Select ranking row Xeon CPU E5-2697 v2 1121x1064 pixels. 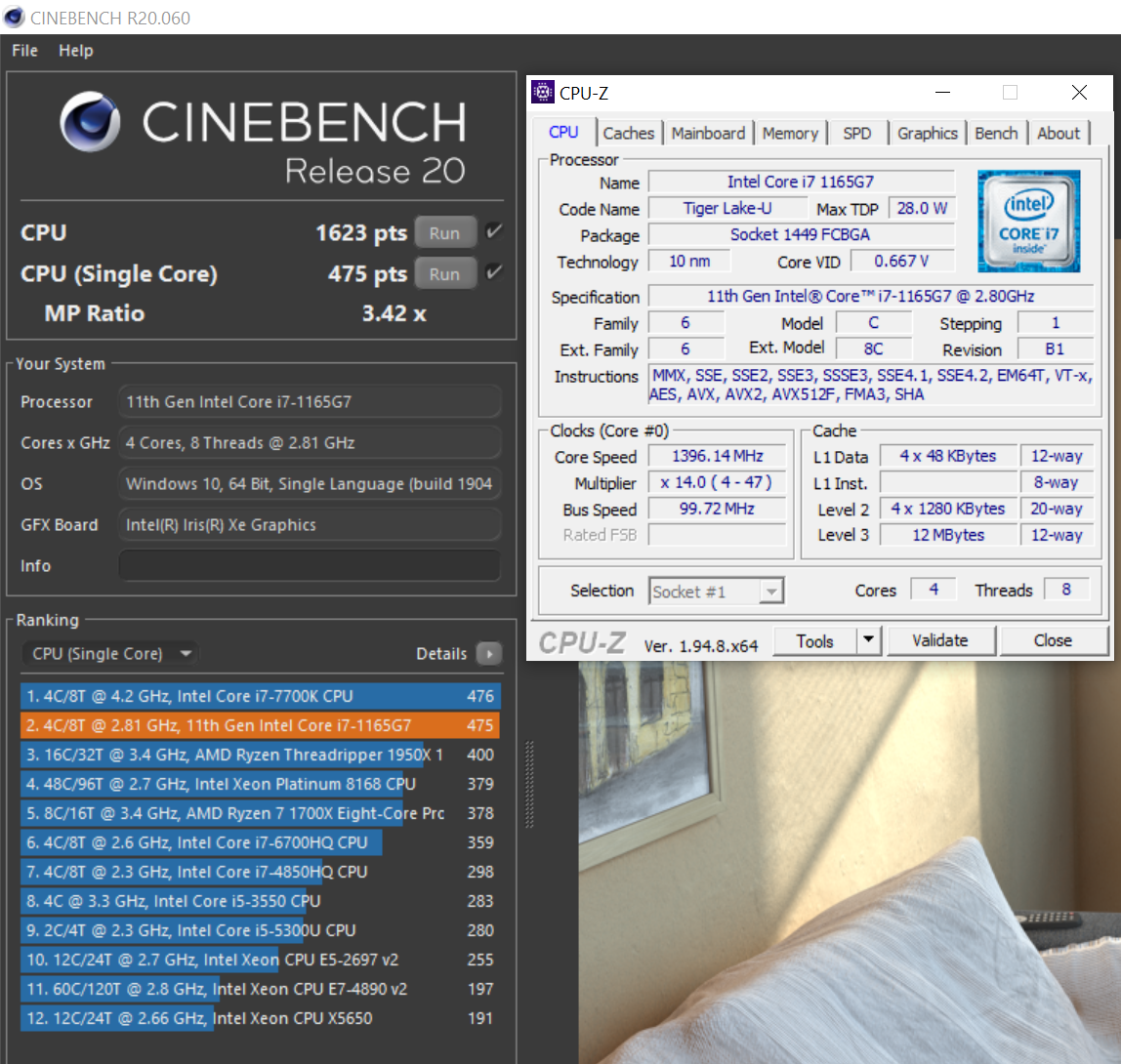click(260, 960)
